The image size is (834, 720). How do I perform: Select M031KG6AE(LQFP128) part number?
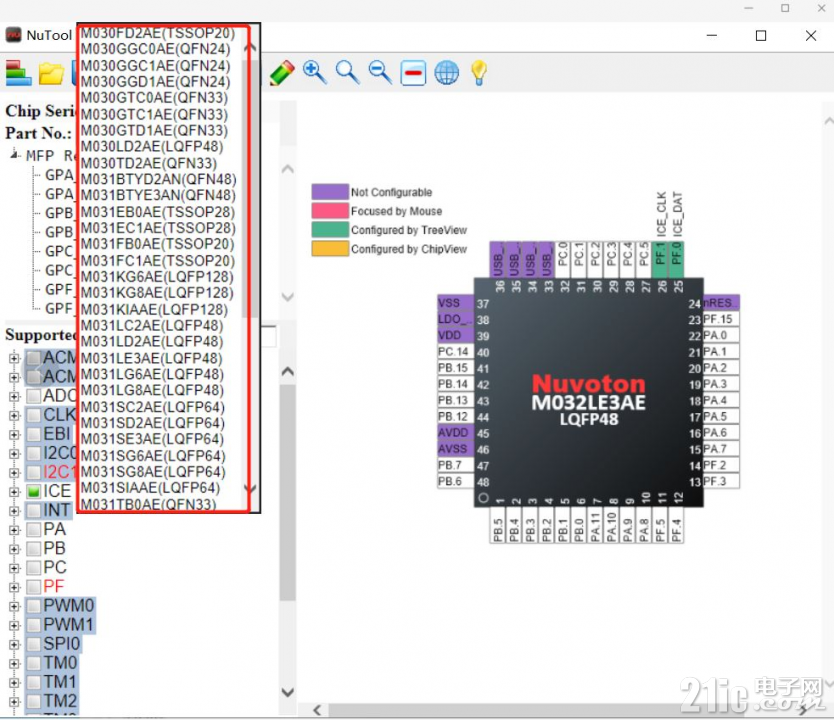click(157, 277)
